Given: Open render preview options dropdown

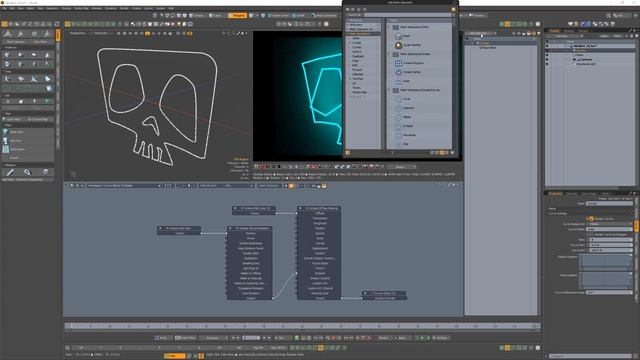Looking at the screenshot, I should pos(402,167).
